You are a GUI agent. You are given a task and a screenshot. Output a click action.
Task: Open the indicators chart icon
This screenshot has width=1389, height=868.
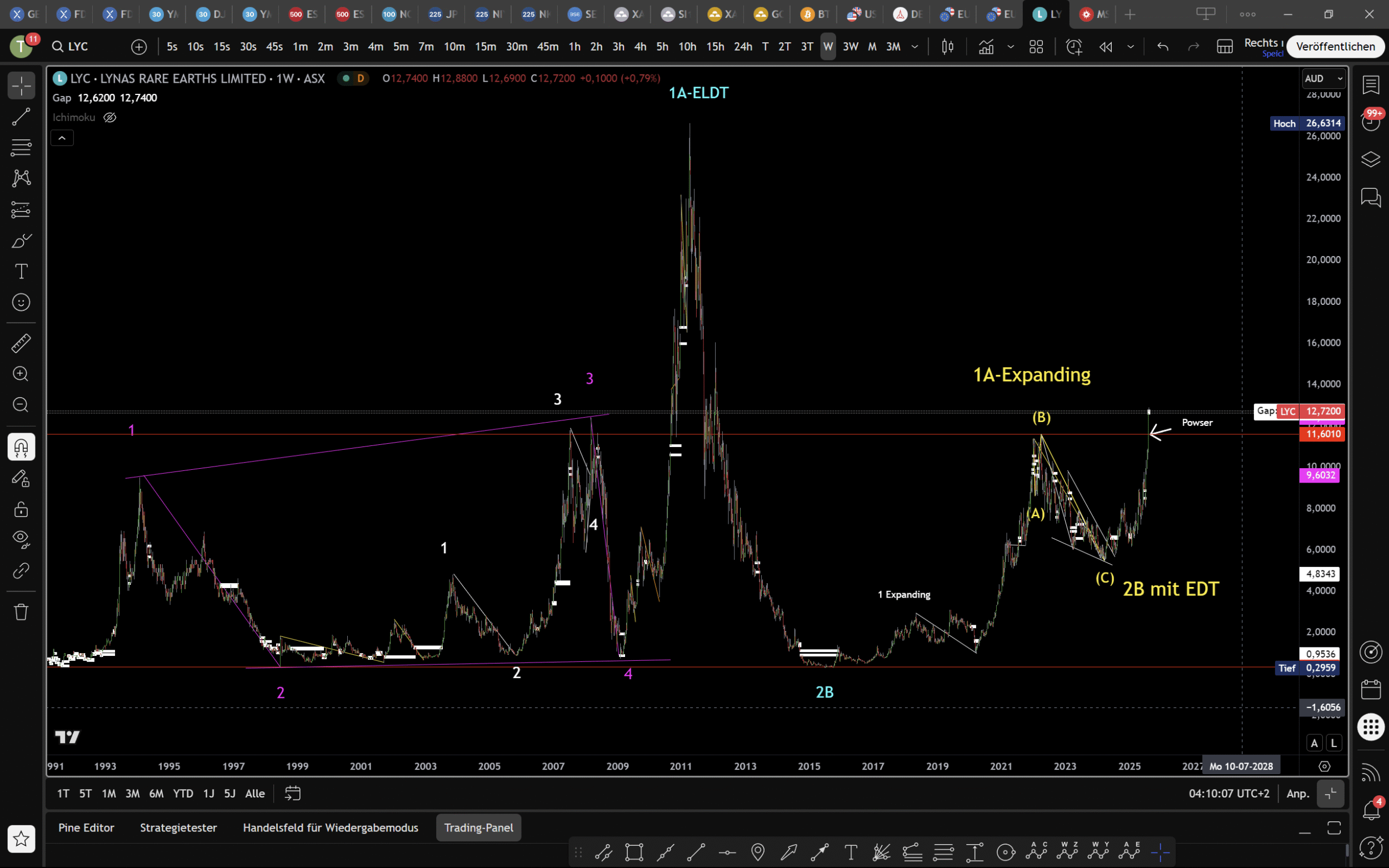coord(986,47)
